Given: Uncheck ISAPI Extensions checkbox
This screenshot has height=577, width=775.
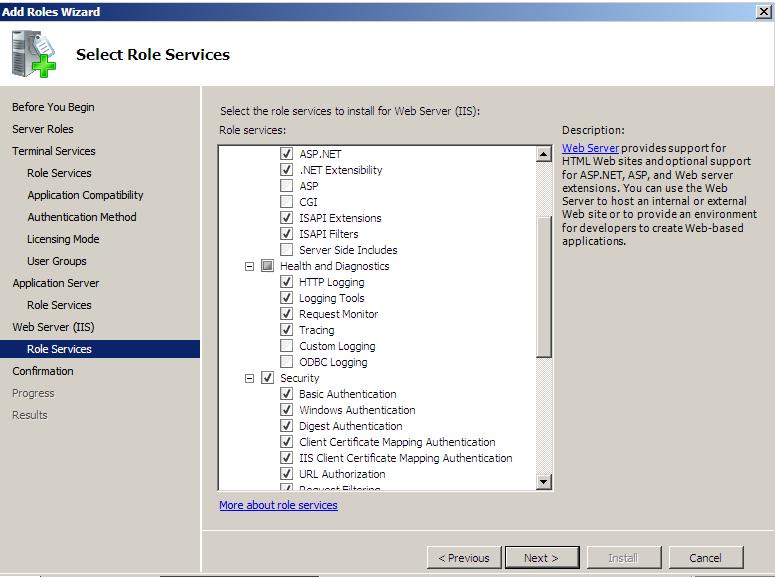Looking at the screenshot, I should pyautogui.click(x=287, y=218).
